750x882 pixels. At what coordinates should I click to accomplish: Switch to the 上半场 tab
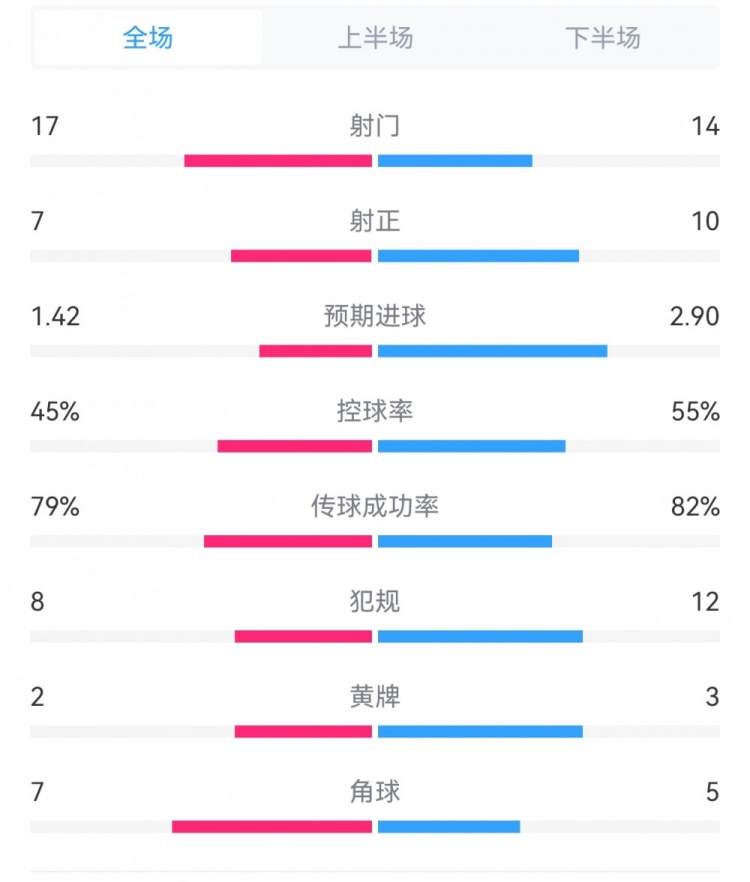375,38
